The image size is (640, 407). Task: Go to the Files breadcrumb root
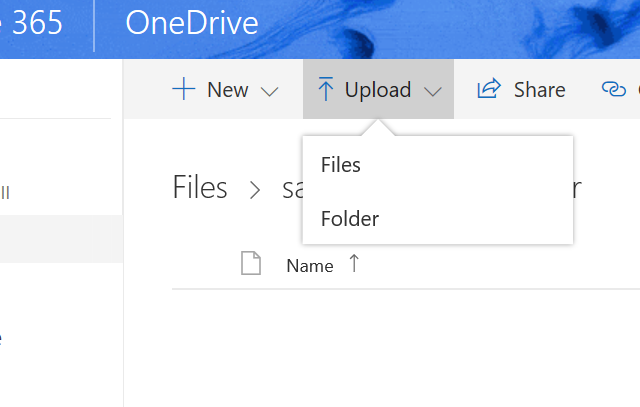200,187
